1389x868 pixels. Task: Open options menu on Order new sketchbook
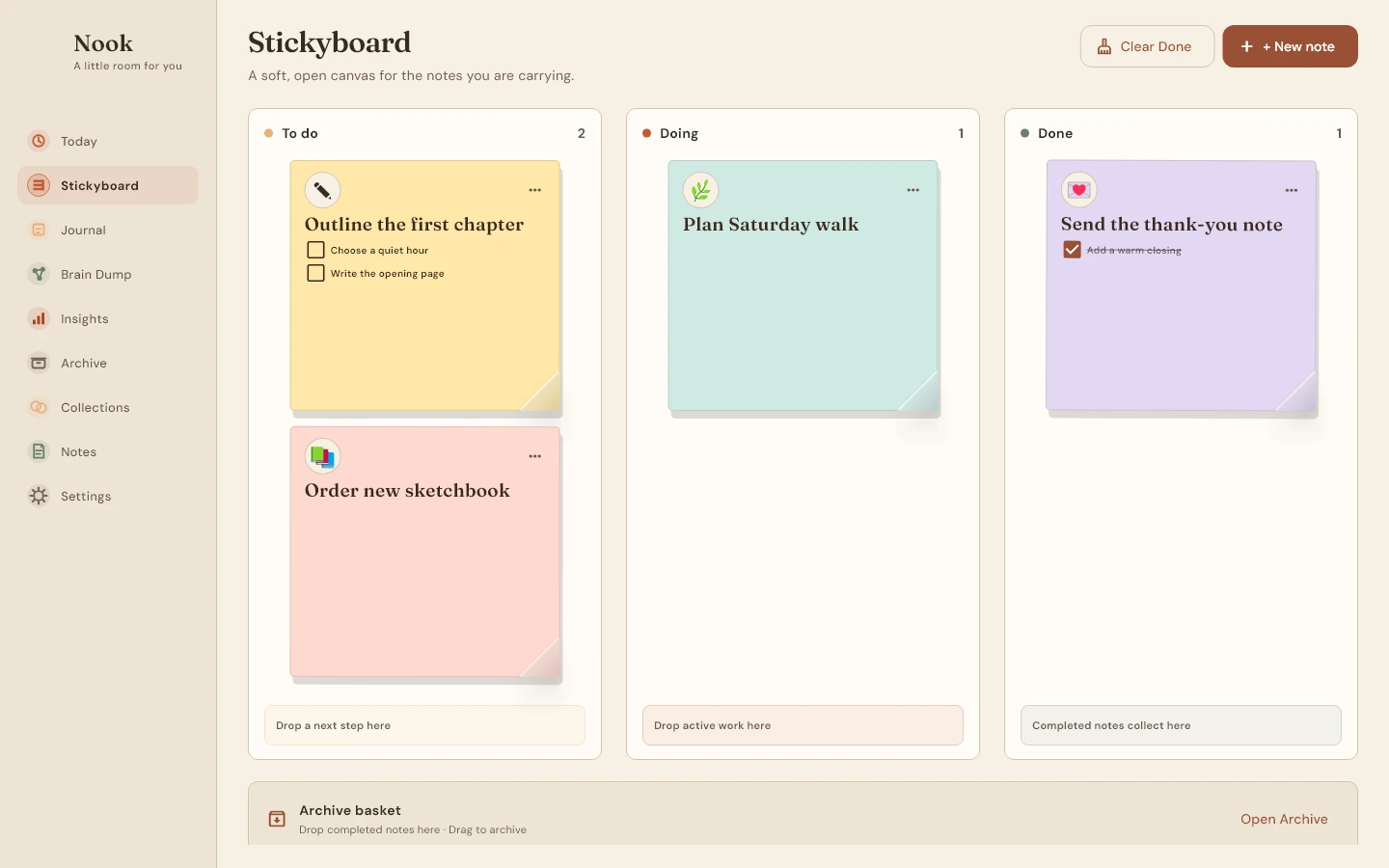[x=535, y=456]
